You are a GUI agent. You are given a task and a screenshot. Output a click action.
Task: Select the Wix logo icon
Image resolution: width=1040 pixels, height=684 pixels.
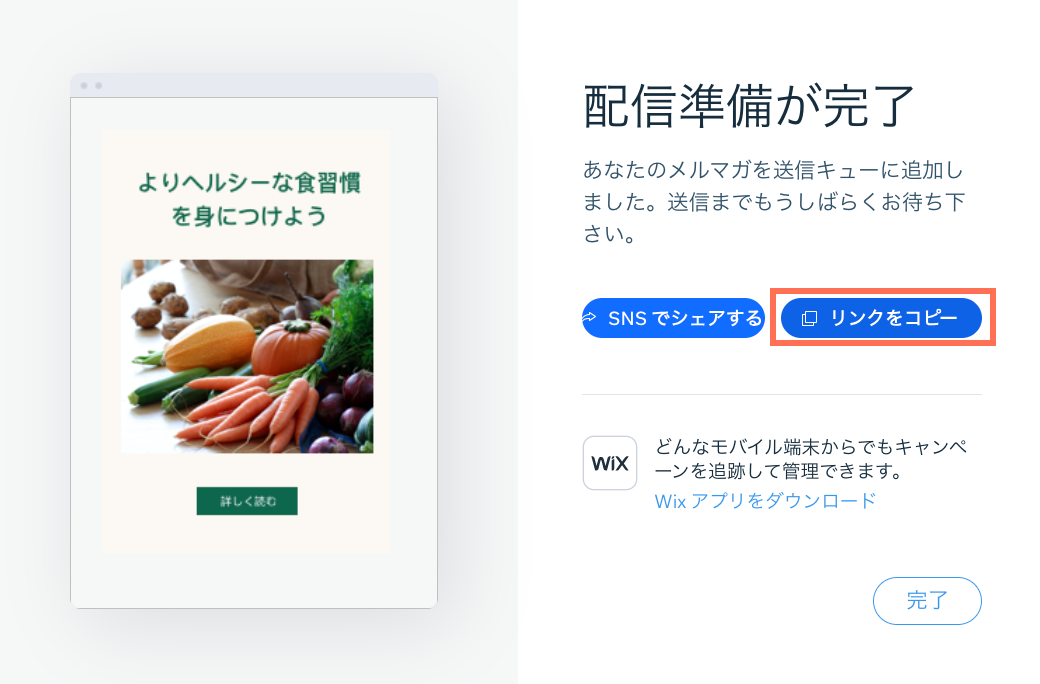point(610,463)
